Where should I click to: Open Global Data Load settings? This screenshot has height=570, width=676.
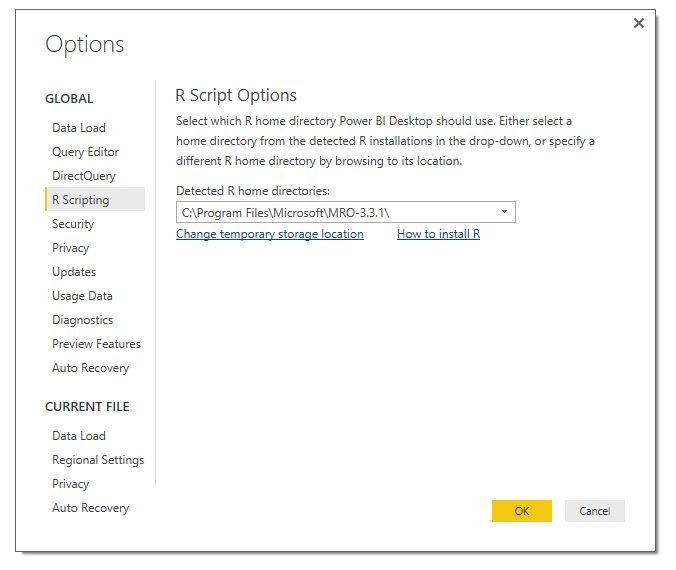[79, 128]
